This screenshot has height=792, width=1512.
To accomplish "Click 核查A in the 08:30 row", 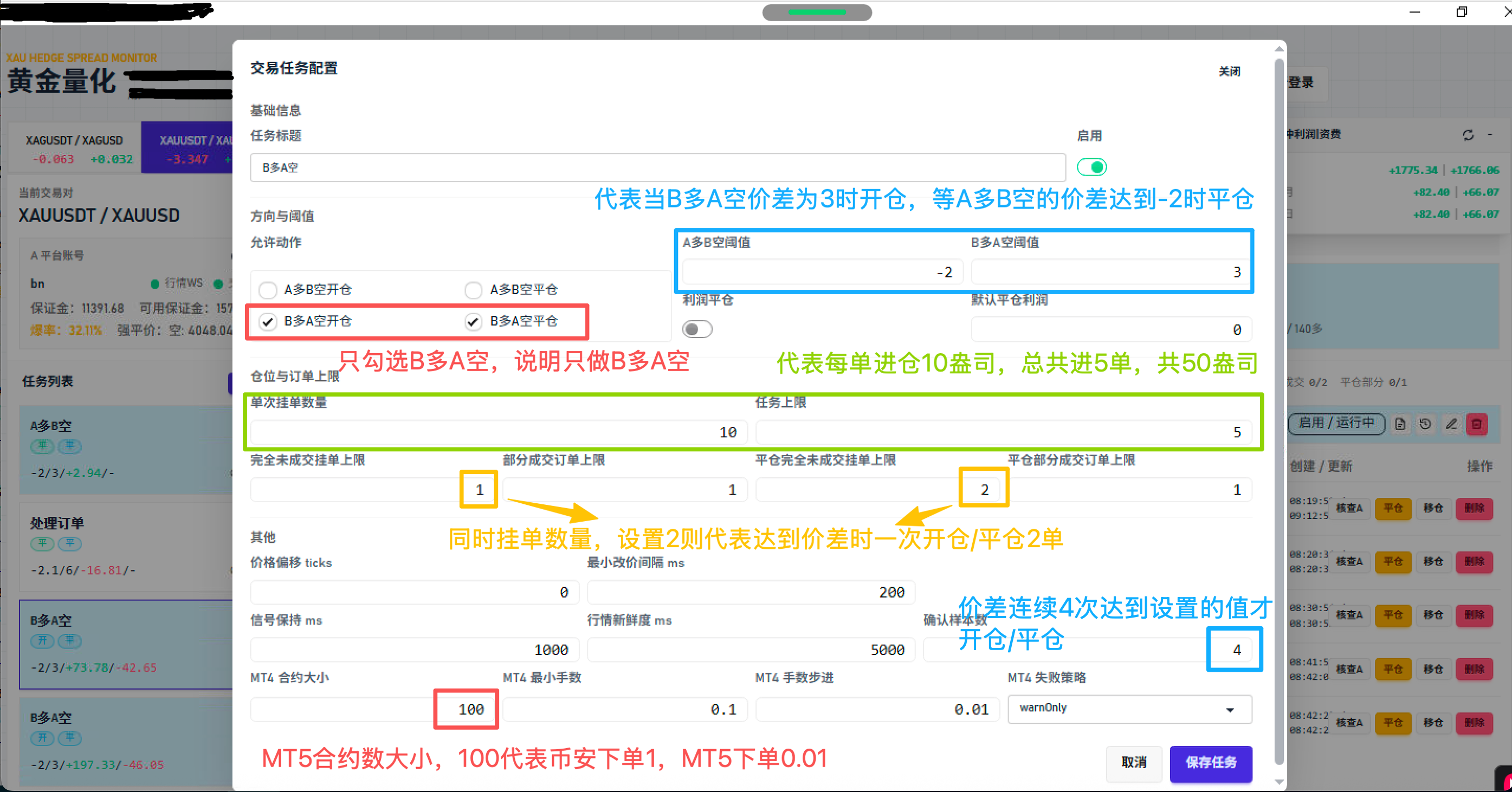I will click(x=1349, y=615).
